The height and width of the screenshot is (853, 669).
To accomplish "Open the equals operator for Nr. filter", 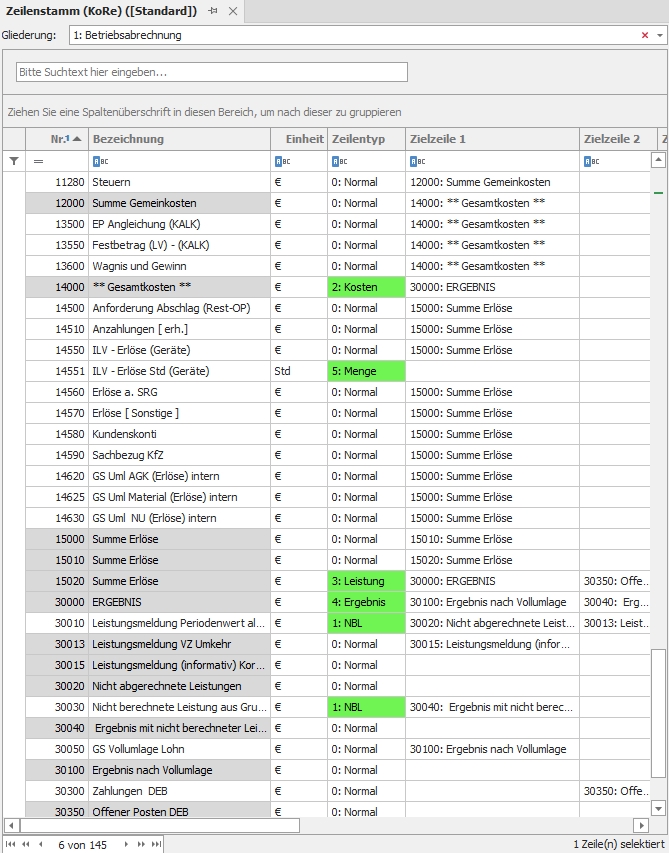I will coord(39,161).
